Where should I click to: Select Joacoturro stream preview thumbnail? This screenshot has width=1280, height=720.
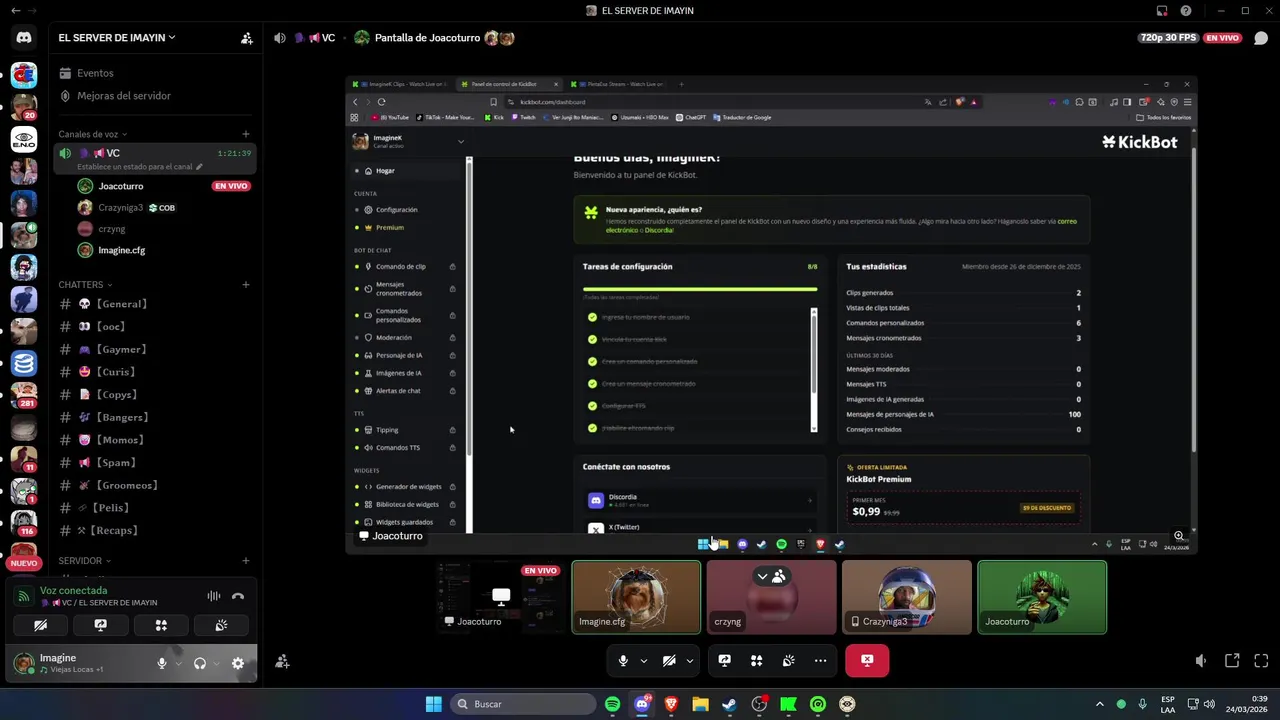[501, 597]
